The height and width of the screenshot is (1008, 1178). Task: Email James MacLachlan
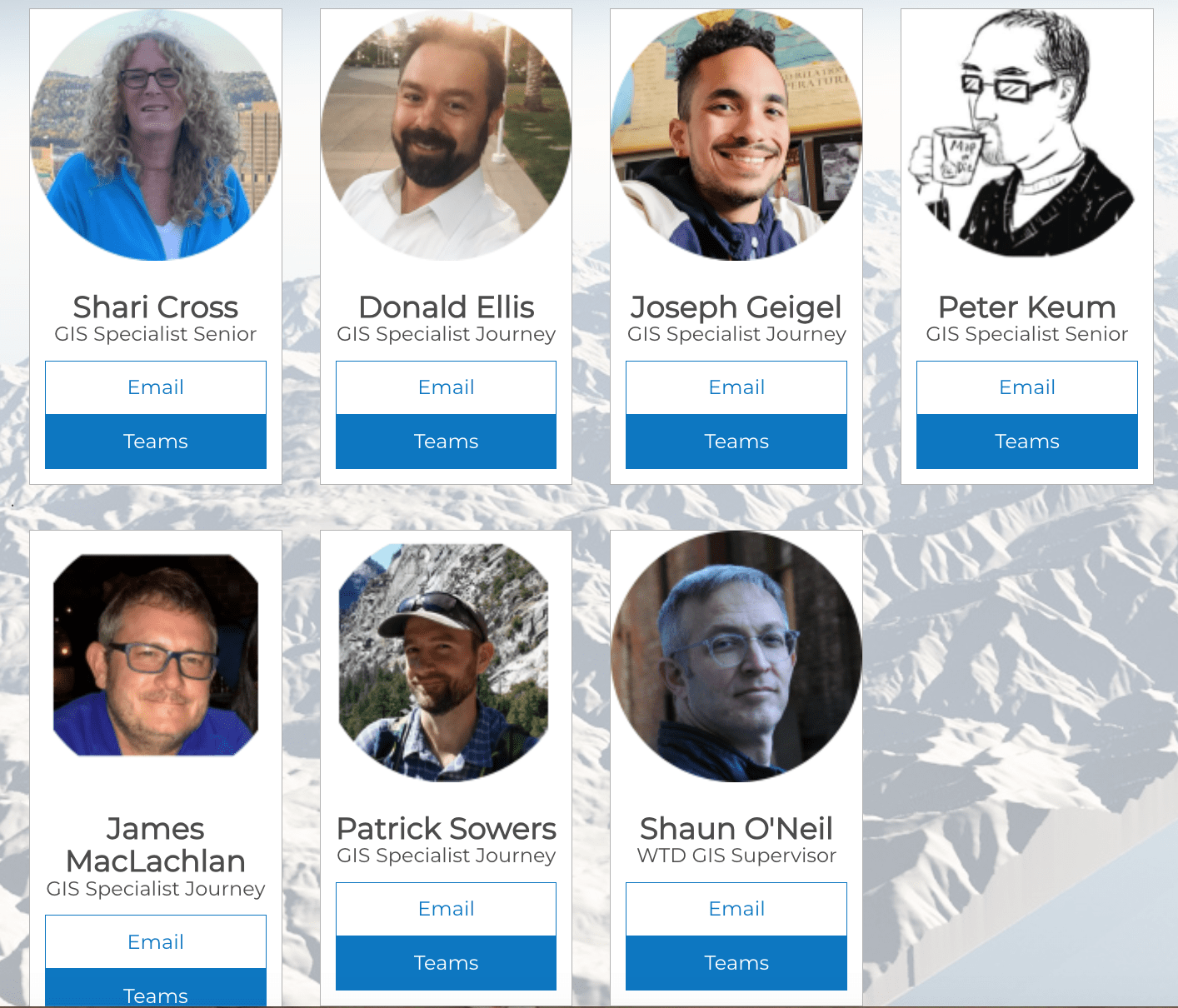pos(156,942)
